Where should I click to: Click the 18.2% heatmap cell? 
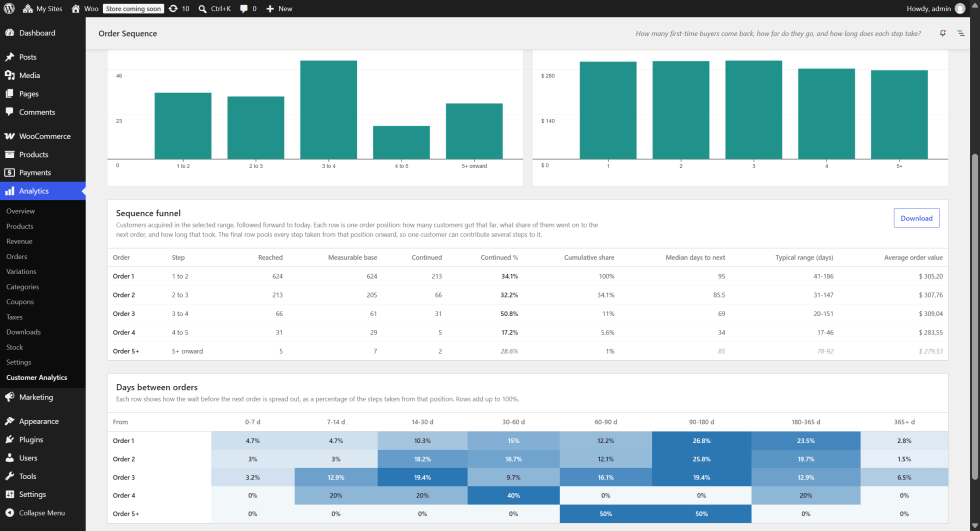(422, 459)
